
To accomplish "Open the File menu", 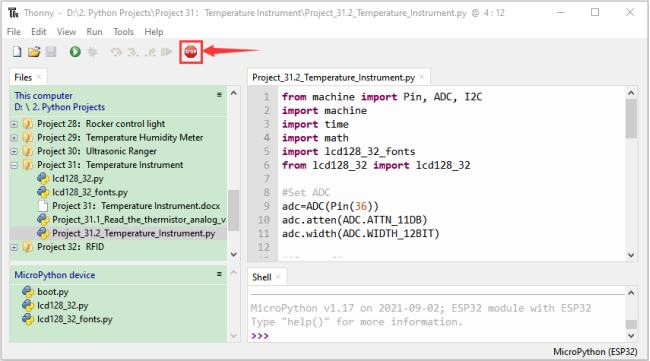I will pos(14,32).
